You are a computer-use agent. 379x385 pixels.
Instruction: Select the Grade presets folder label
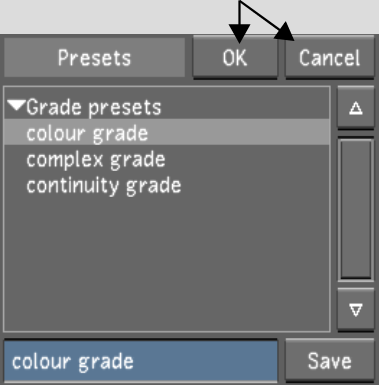94,107
